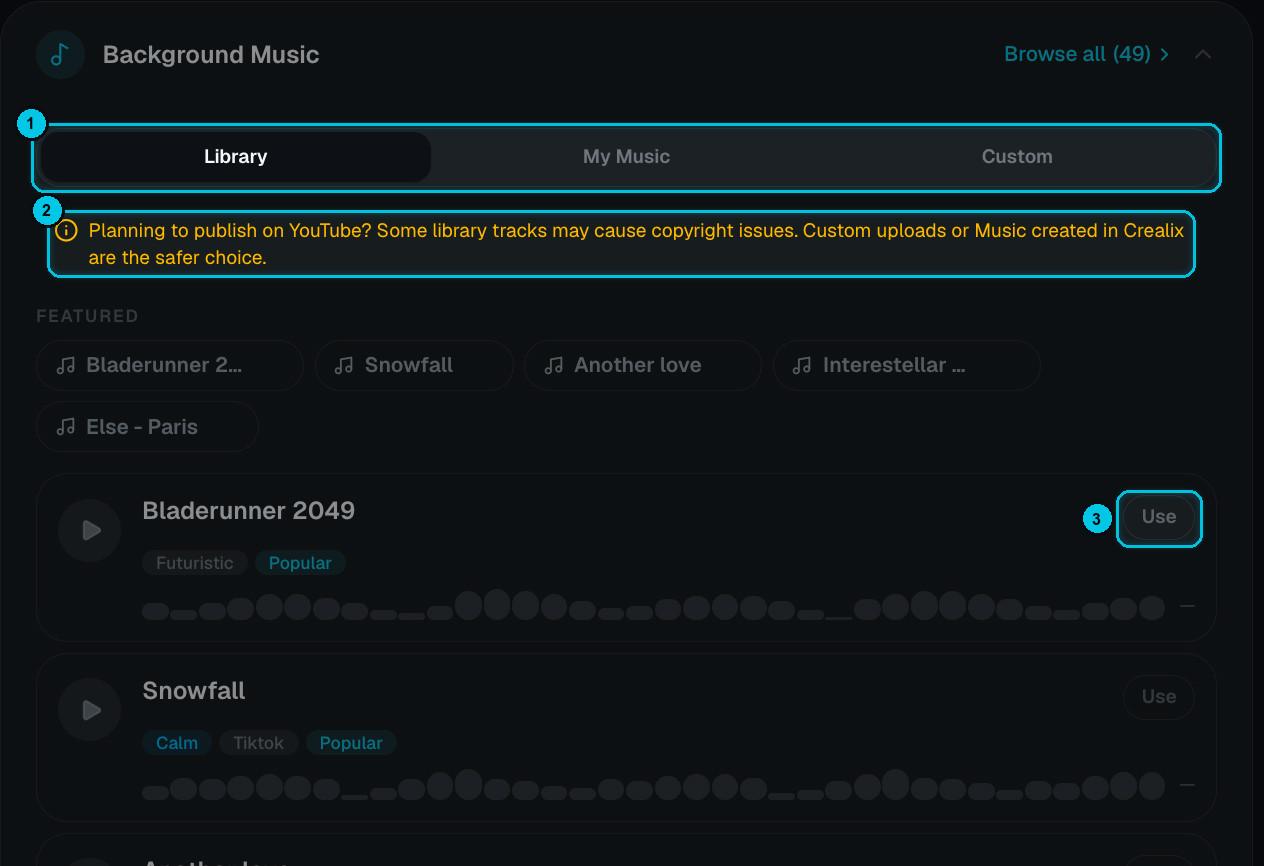
Task: Click the info icon in YouTube warning
Action: 67,231
